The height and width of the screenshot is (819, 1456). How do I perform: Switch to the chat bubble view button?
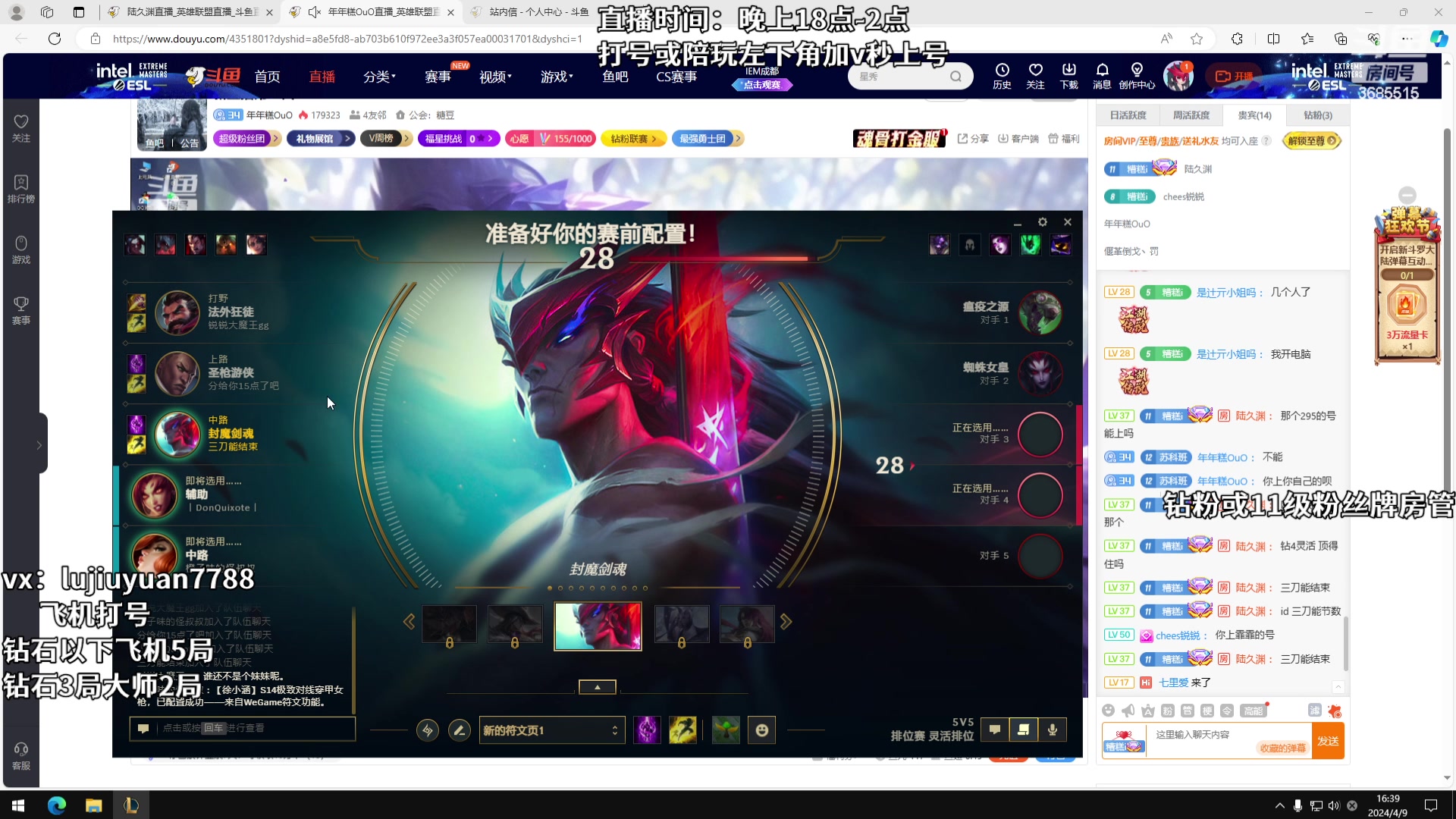[994, 730]
